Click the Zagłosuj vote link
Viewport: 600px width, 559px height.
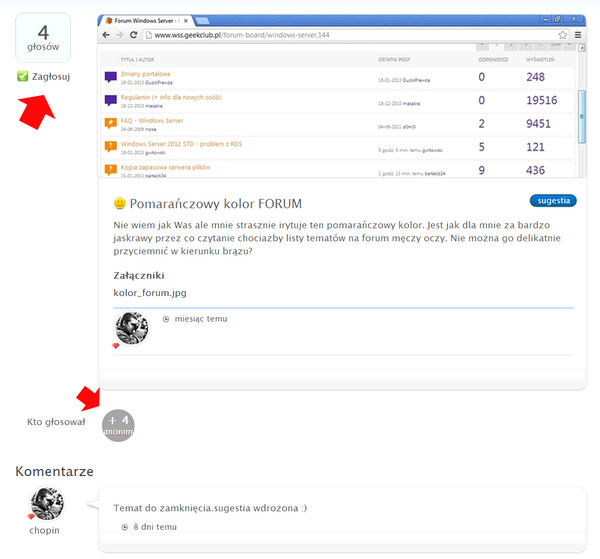[x=51, y=77]
